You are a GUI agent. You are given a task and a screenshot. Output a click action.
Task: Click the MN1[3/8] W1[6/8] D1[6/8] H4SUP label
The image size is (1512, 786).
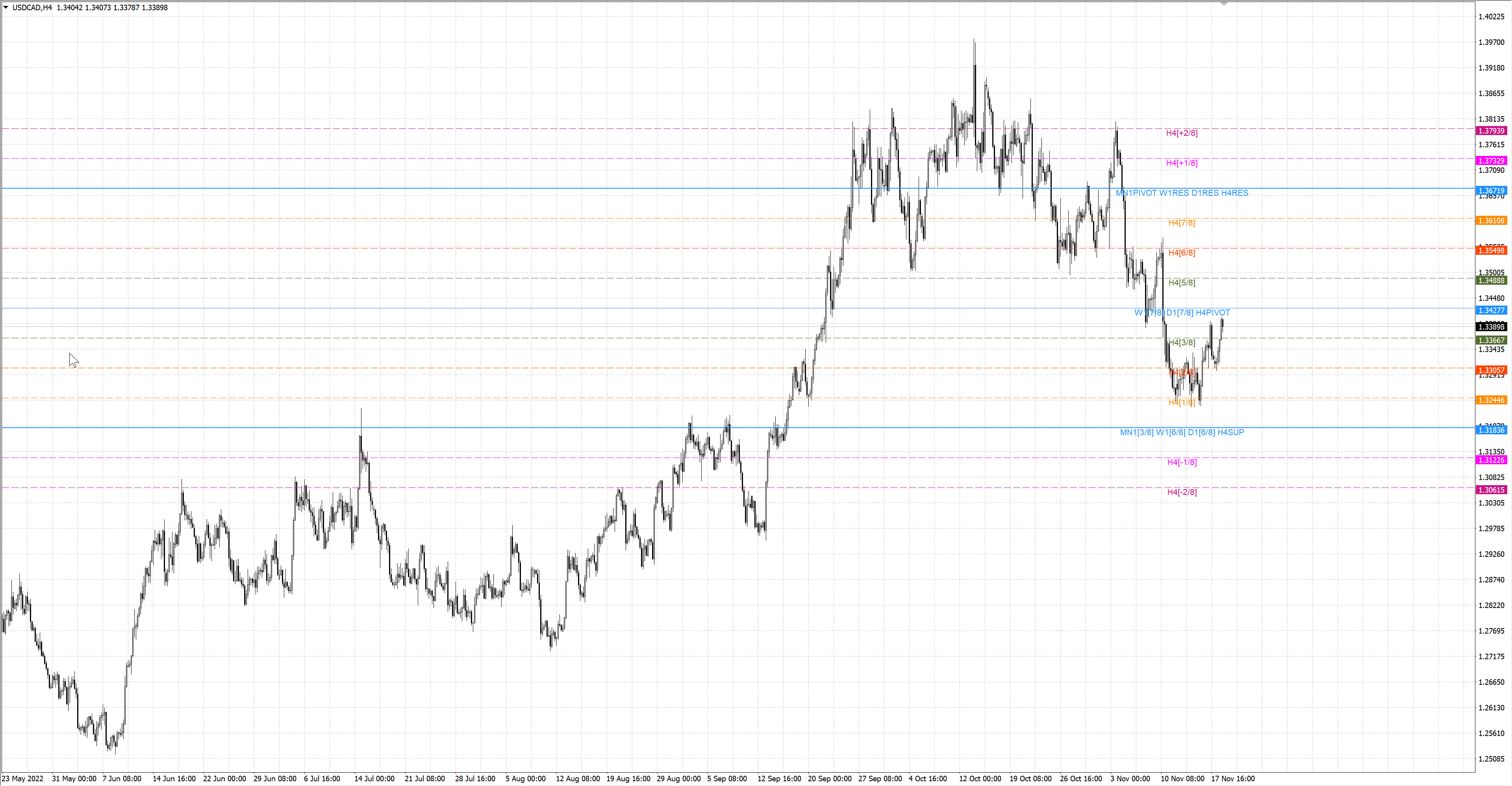coord(1182,433)
